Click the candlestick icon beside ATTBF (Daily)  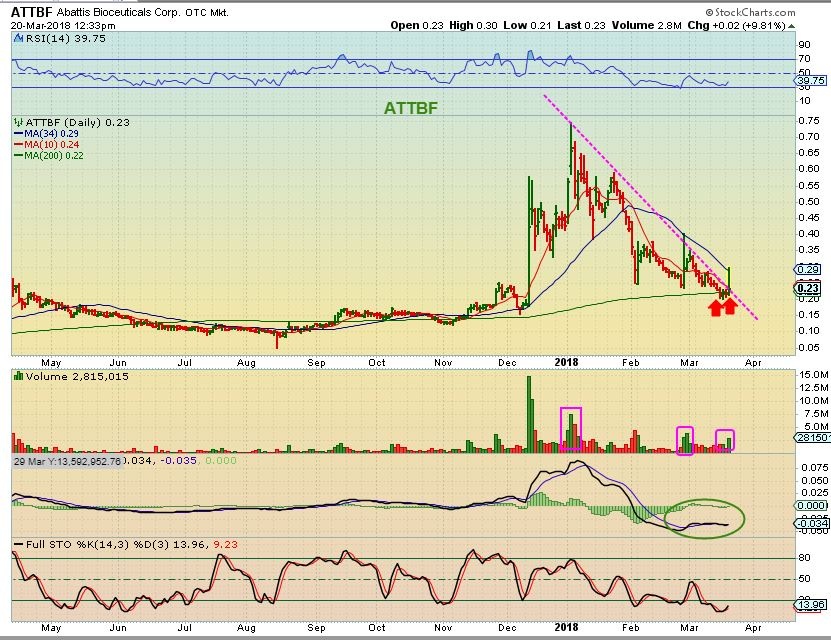point(17,121)
